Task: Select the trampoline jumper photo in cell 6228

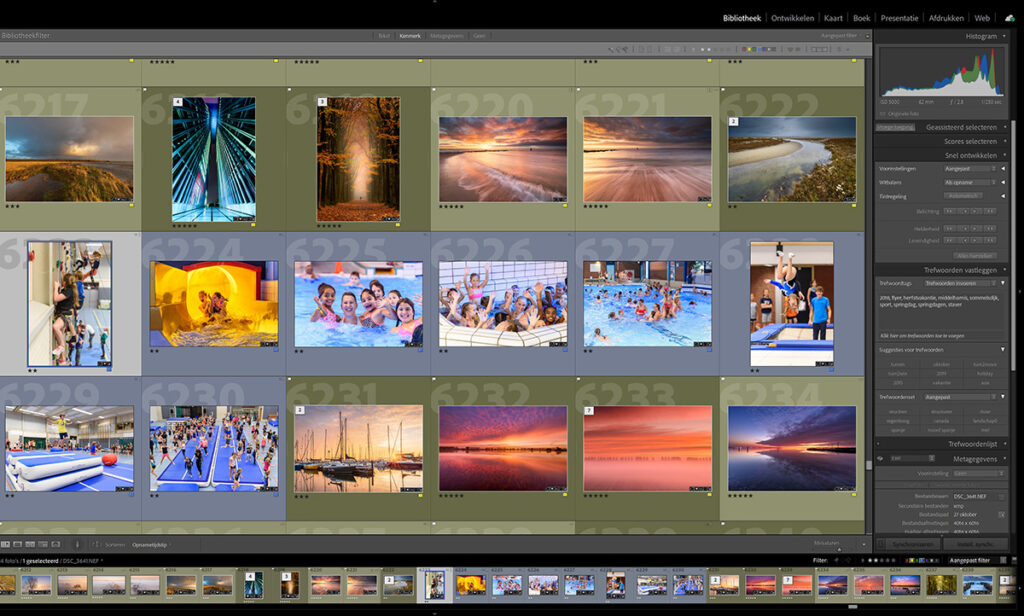Action: pos(792,304)
